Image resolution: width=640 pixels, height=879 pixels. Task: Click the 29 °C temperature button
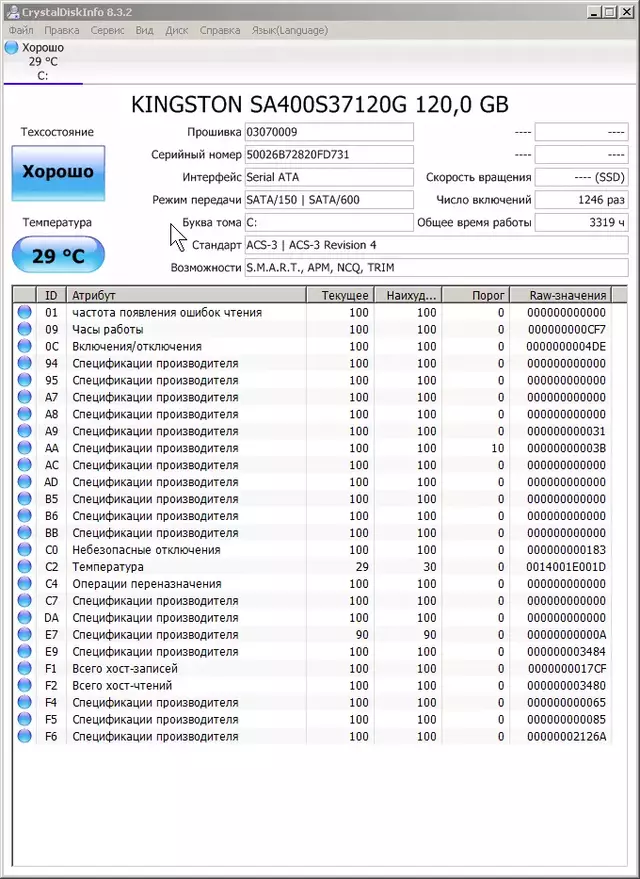coord(58,255)
